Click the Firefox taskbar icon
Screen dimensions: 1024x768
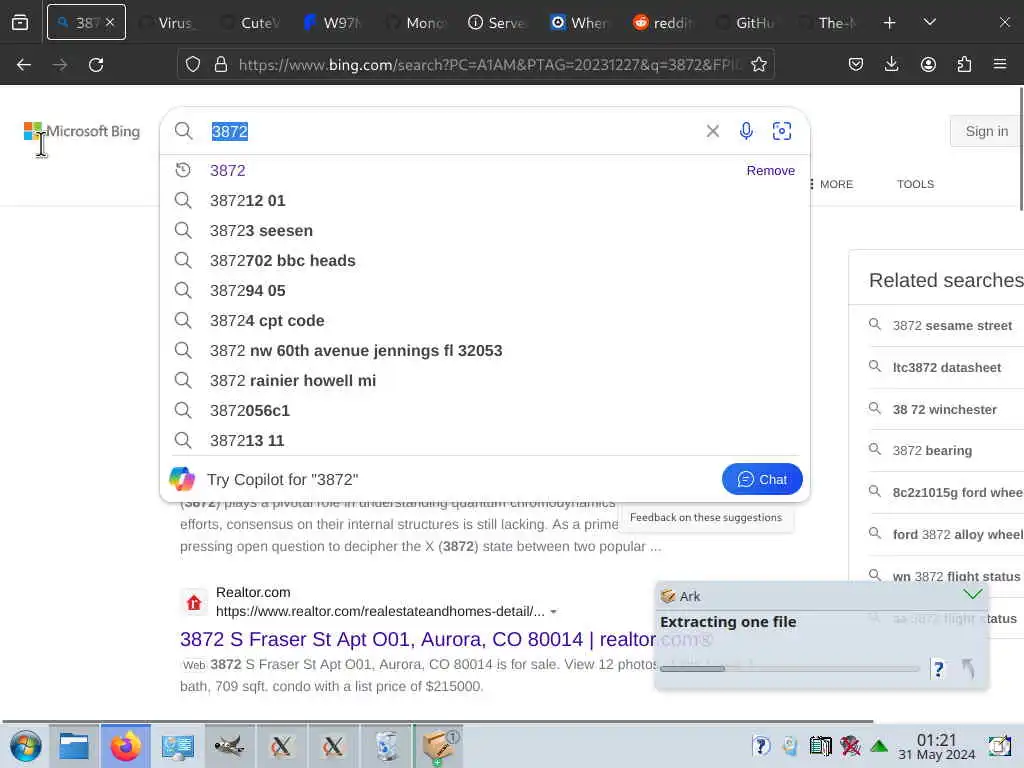[125, 746]
